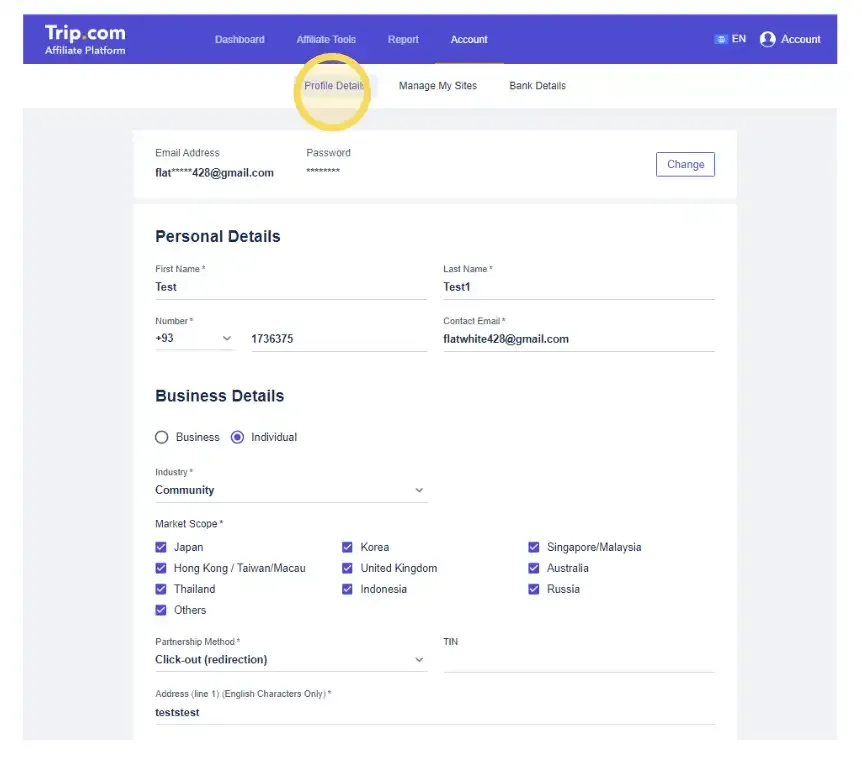Viewport: 862px width, 763px height.
Task: Select the Individual radio button
Action: point(237,437)
